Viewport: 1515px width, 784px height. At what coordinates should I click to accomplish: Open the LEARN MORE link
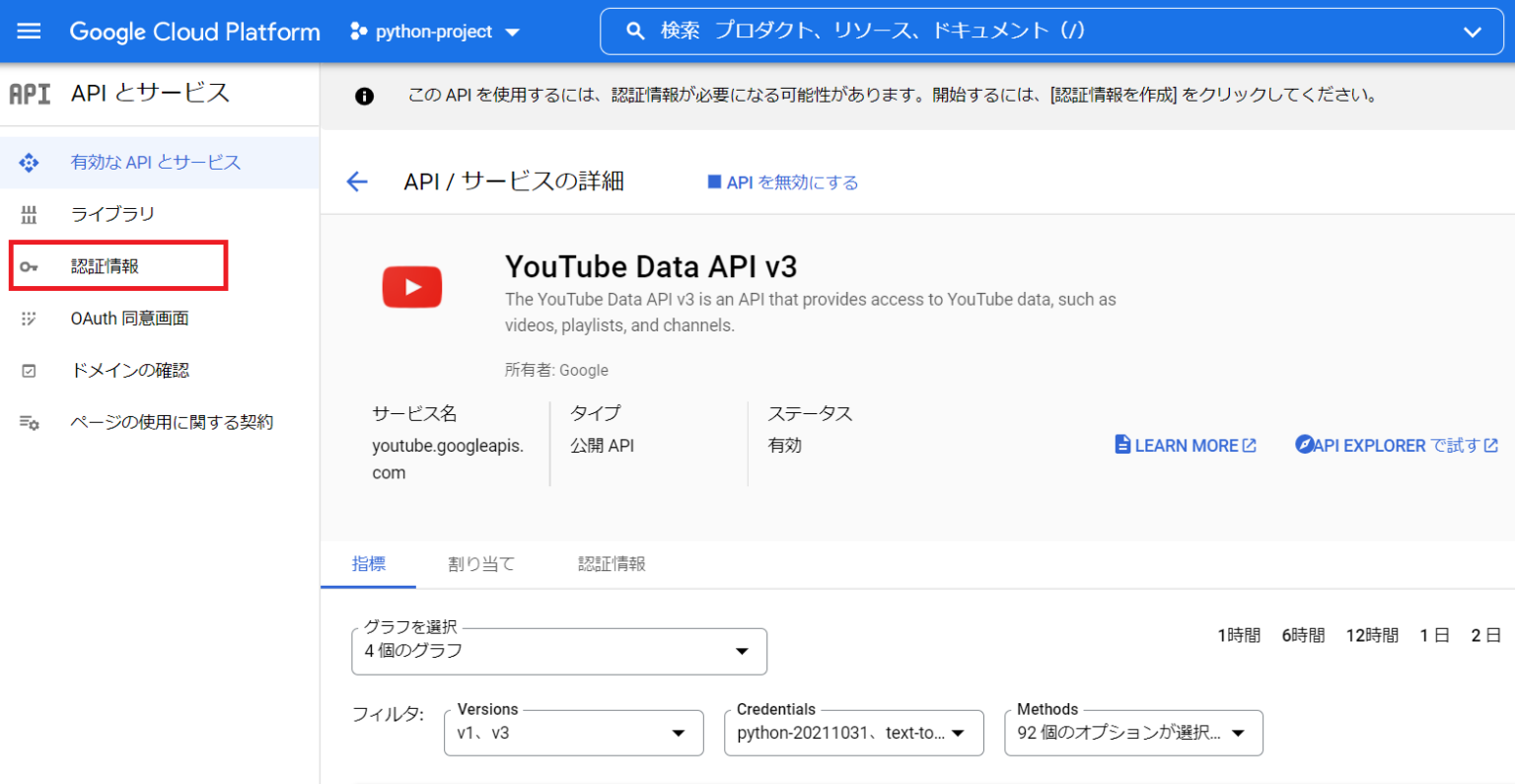click(1185, 445)
